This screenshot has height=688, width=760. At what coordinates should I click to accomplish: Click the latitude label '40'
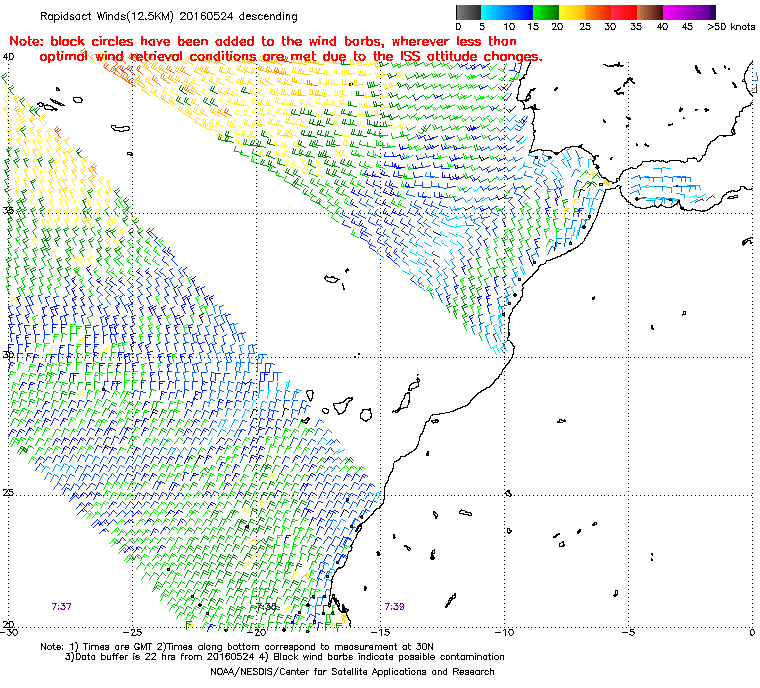(x=8, y=57)
